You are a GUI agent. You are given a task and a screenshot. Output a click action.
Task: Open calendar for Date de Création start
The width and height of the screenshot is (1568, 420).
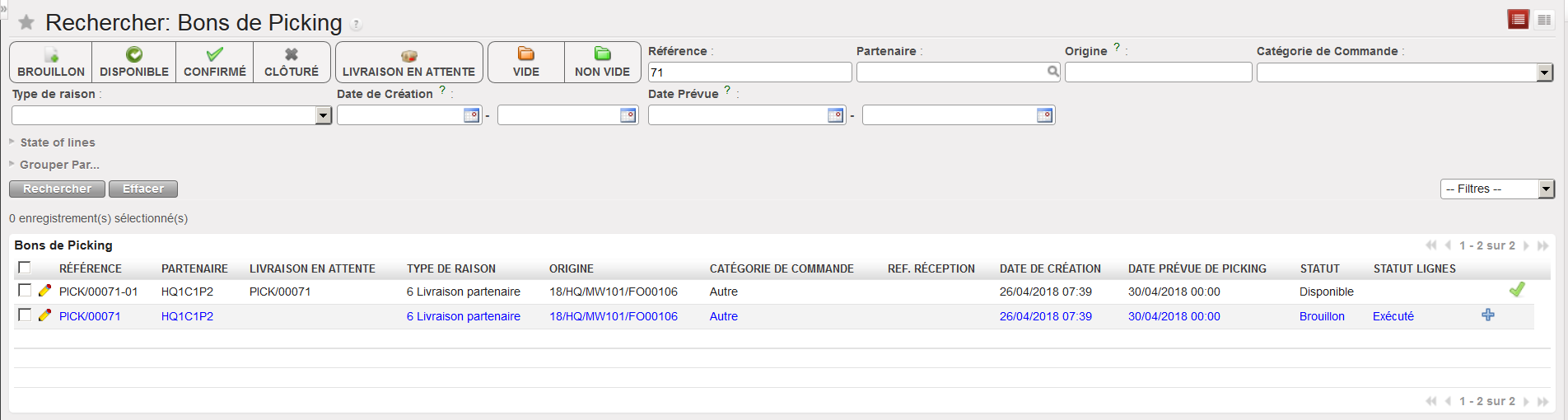pos(471,115)
